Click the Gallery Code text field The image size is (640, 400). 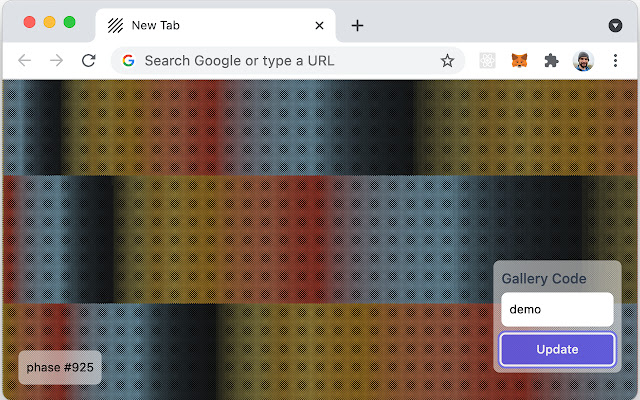click(557, 309)
